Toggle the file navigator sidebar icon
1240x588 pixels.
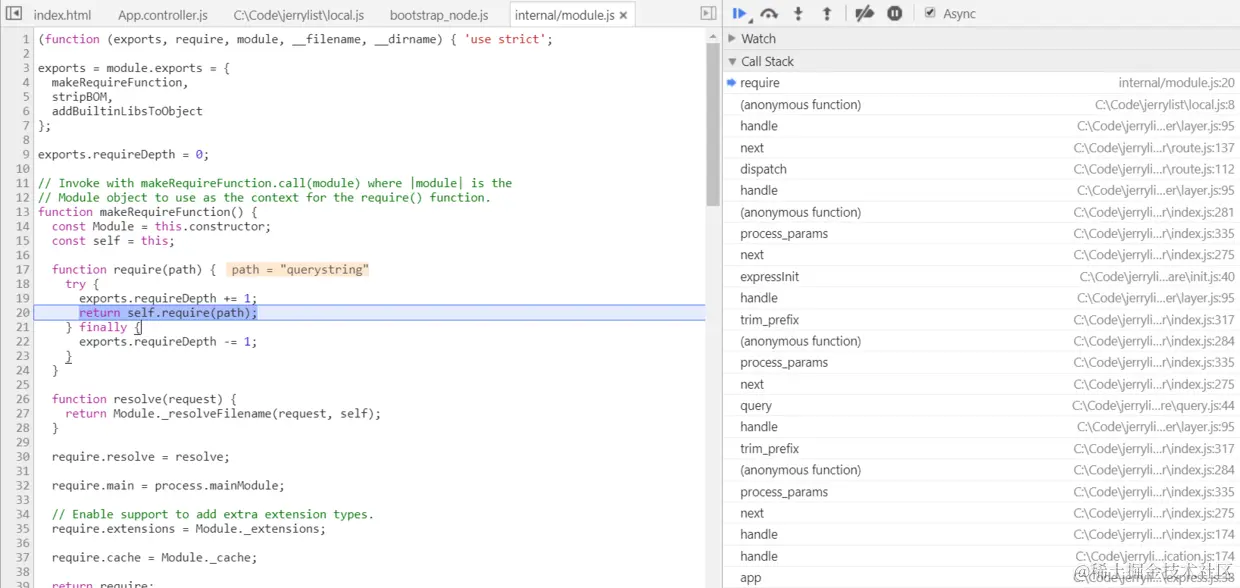(14, 14)
